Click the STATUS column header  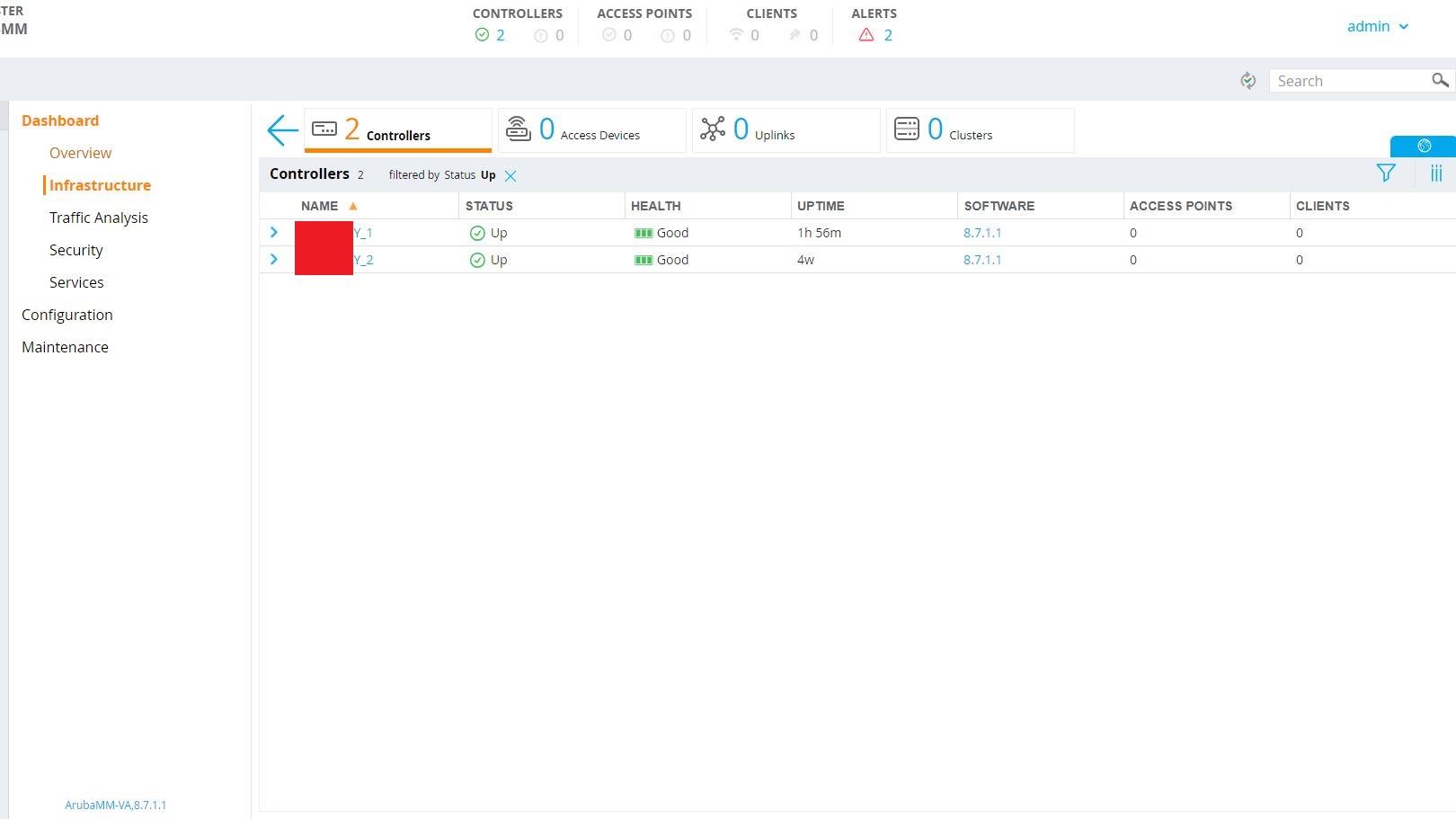coord(489,206)
